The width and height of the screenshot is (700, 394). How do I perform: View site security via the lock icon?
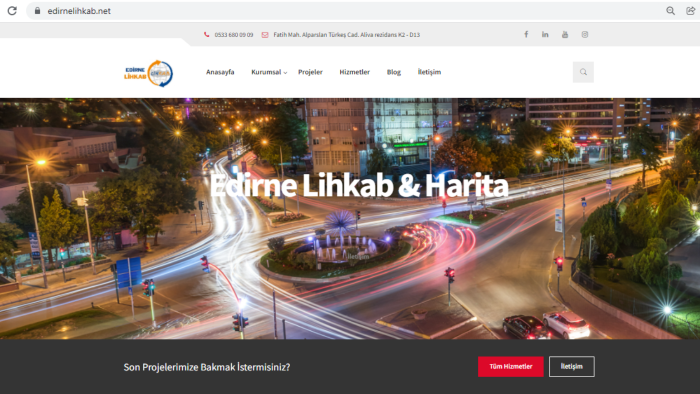point(38,11)
